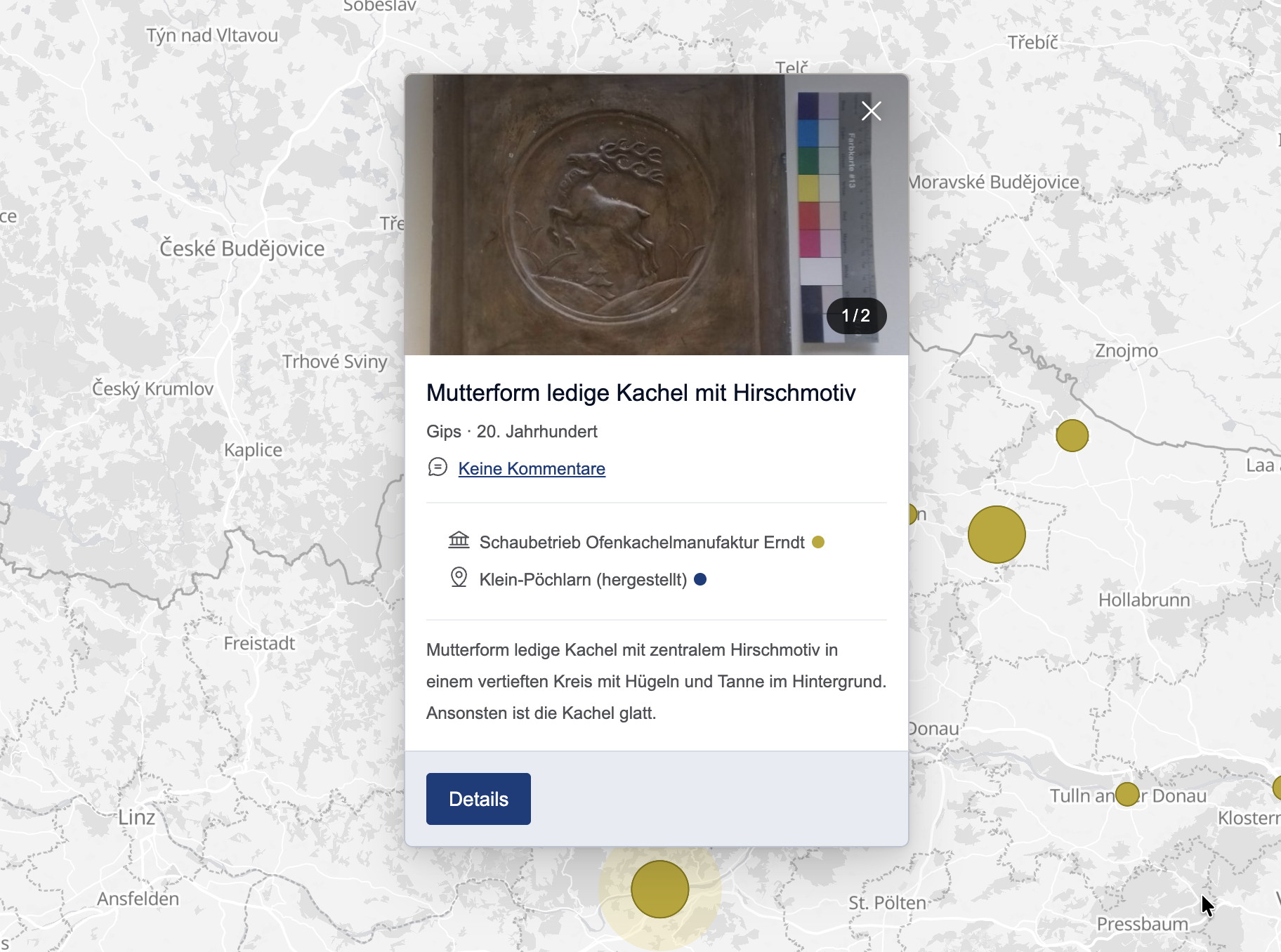Click the museum building icon
The height and width of the screenshot is (952, 1281).
(x=459, y=541)
